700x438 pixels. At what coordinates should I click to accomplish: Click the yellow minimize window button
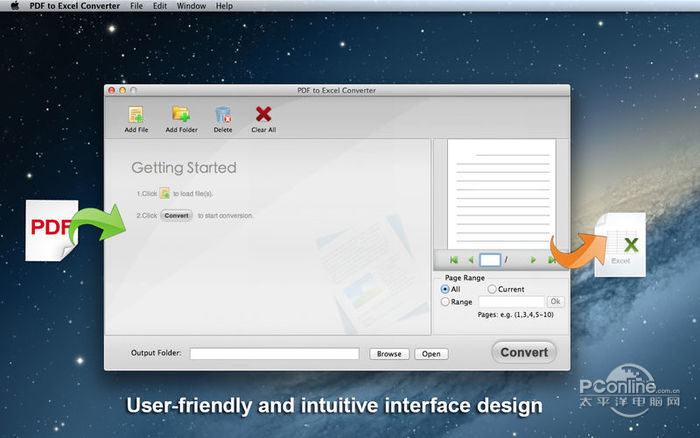(x=122, y=90)
